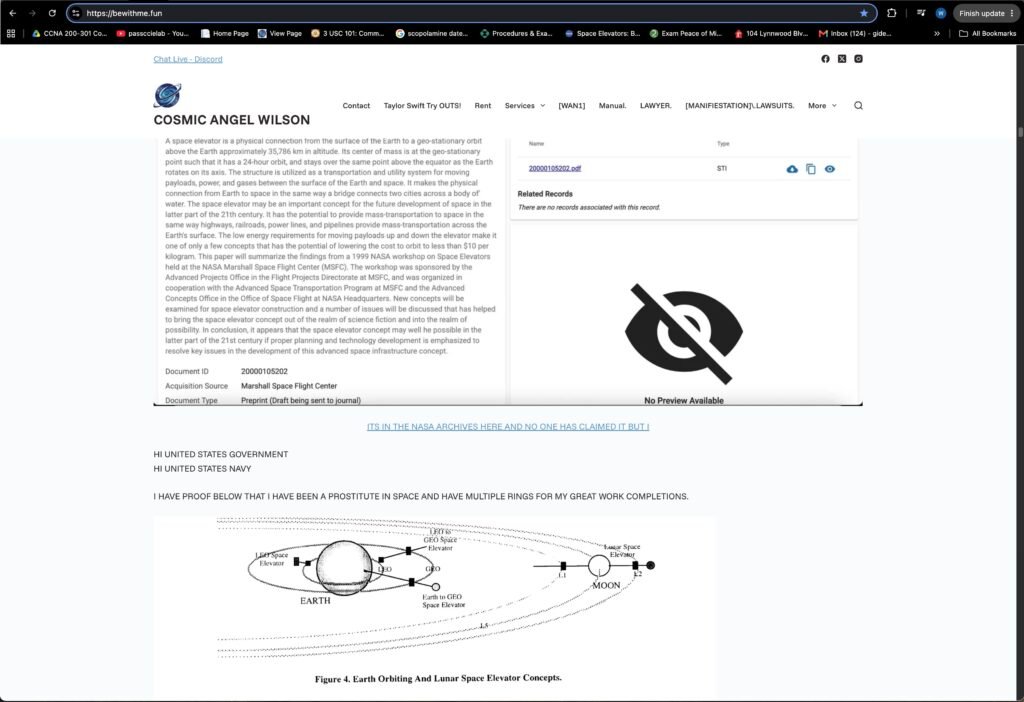Screen dimensions: 1024x702
Task: Open the Instagram social icon
Action: click(x=858, y=59)
